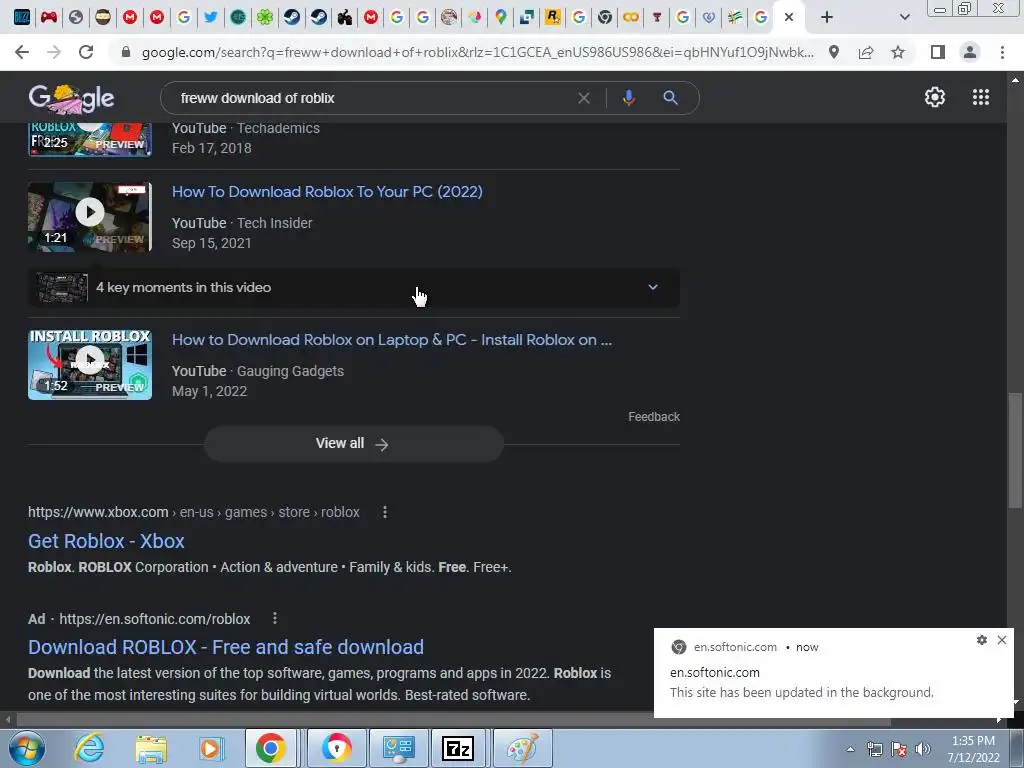
Task: Start a voice search with the microphone
Action: point(628,98)
